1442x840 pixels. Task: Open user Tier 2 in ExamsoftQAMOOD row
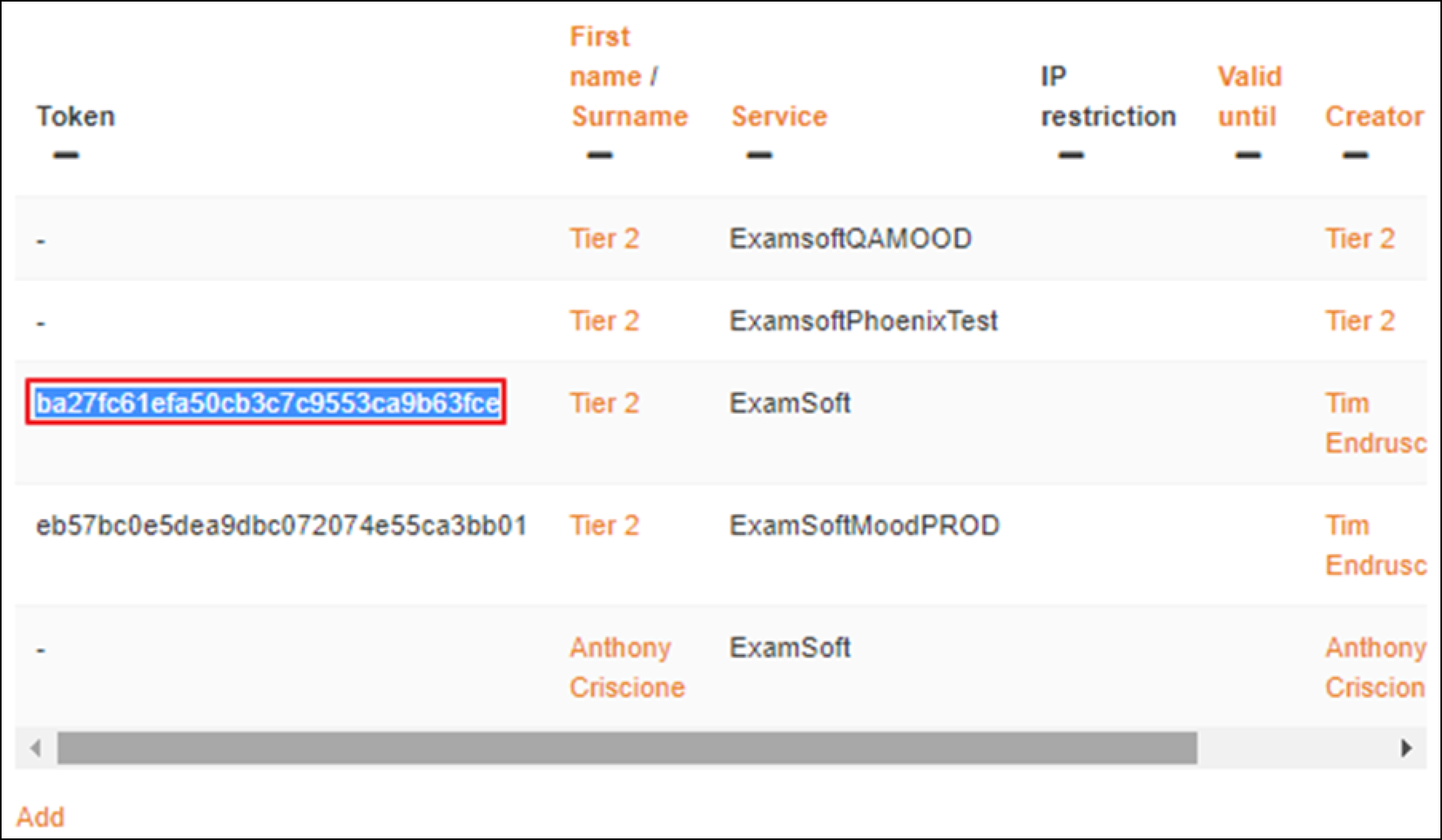604,239
